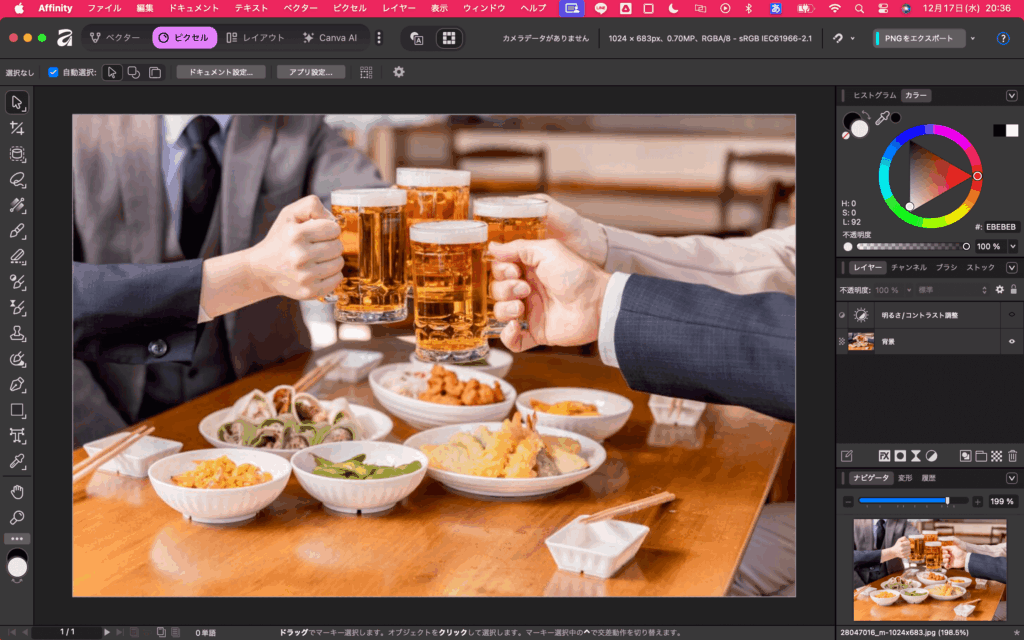Select the Zoom magnifier tool
Viewport: 1024px width, 640px height.
click(x=17, y=517)
